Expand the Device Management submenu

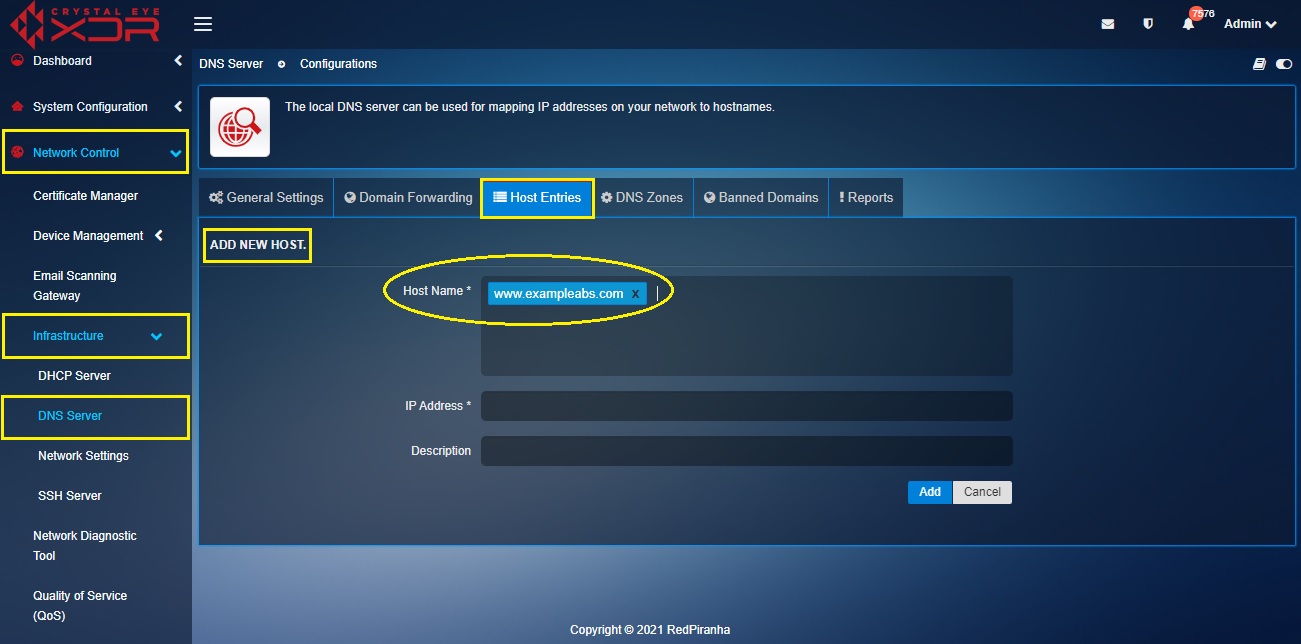97,236
